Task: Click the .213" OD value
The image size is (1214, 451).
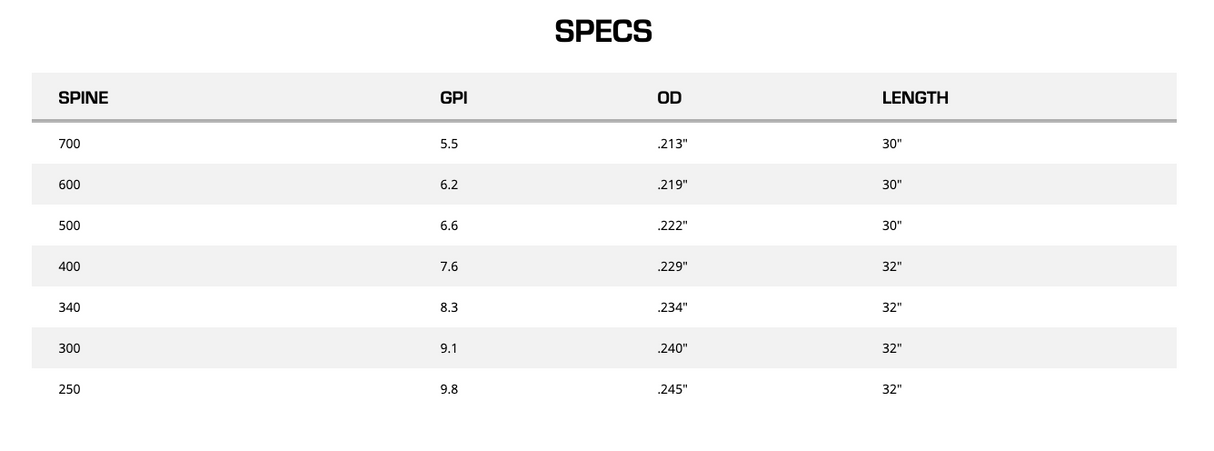Action: tap(672, 144)
